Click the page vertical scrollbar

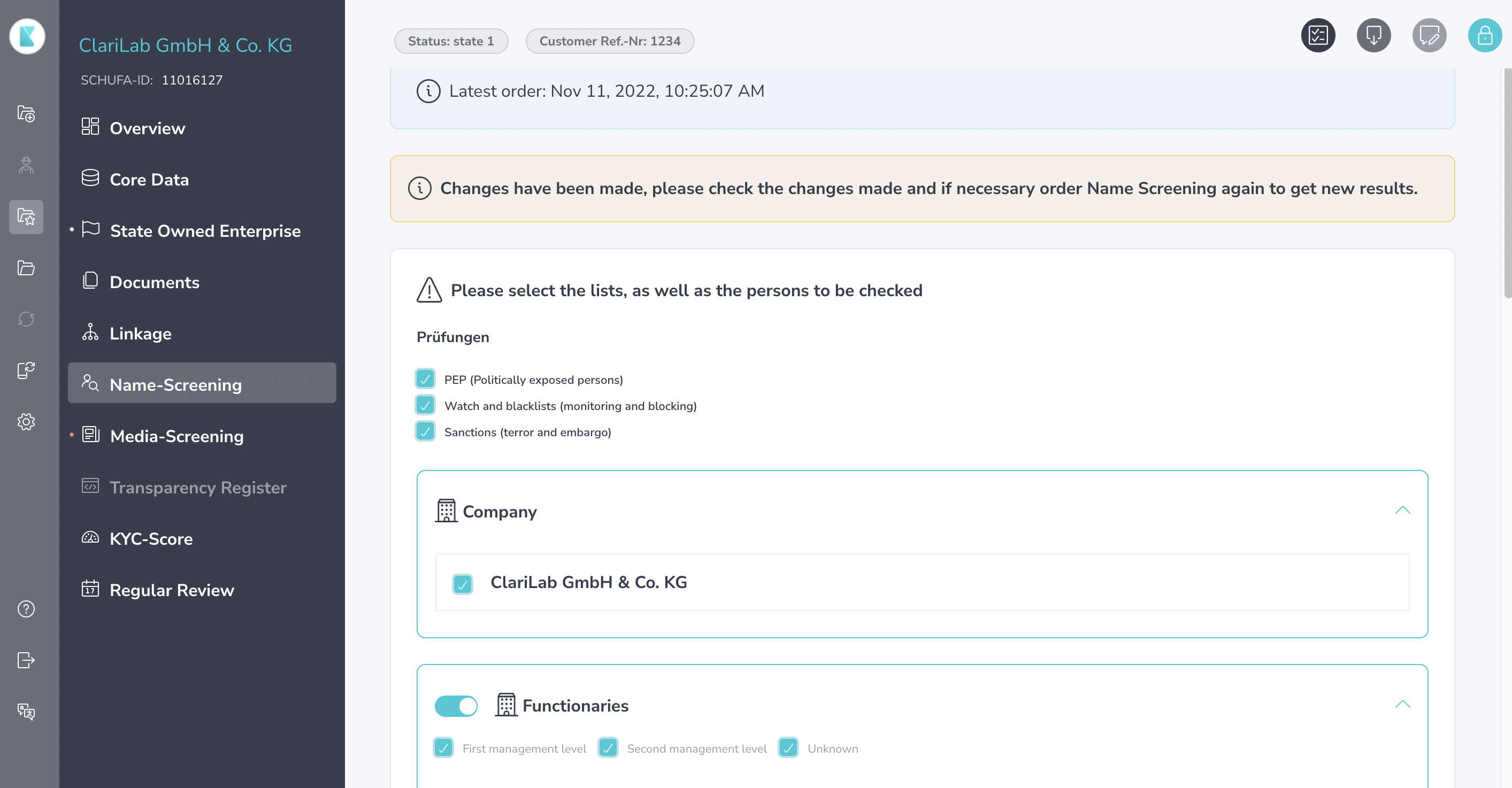[1507, 183]
